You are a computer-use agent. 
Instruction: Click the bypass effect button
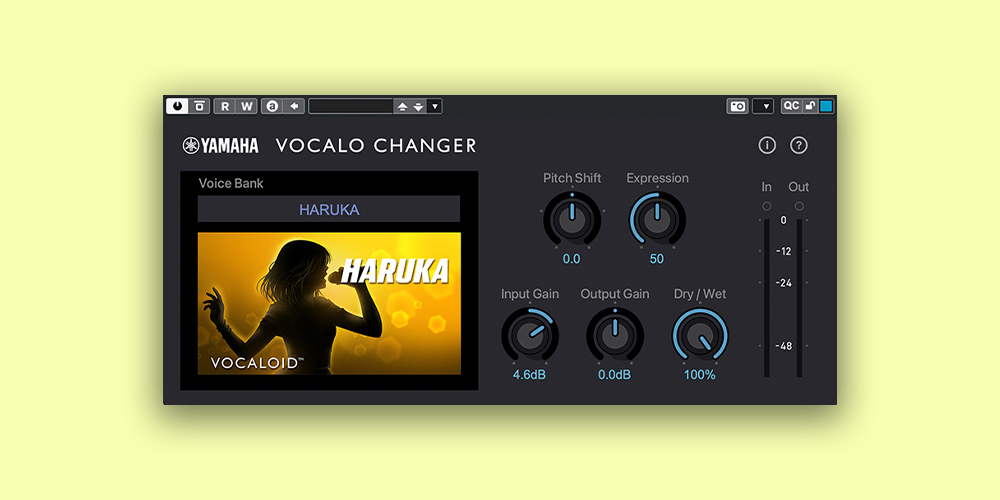[x=200, y=106]
